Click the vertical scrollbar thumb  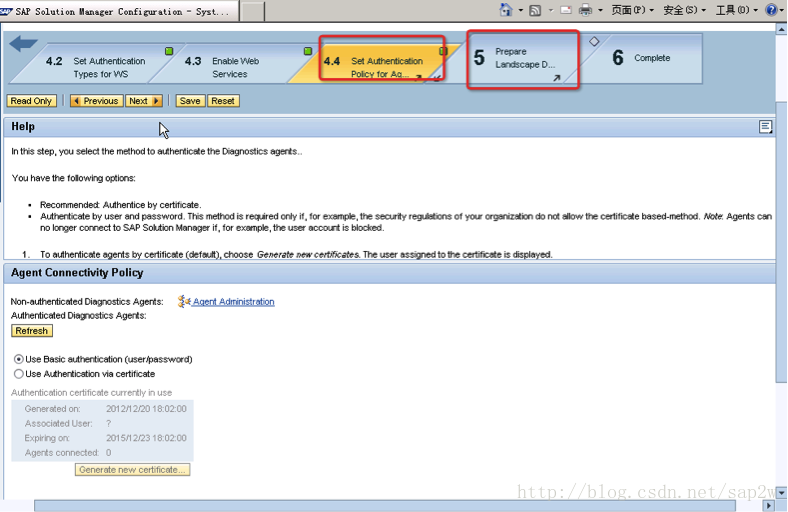coord(781,242)
